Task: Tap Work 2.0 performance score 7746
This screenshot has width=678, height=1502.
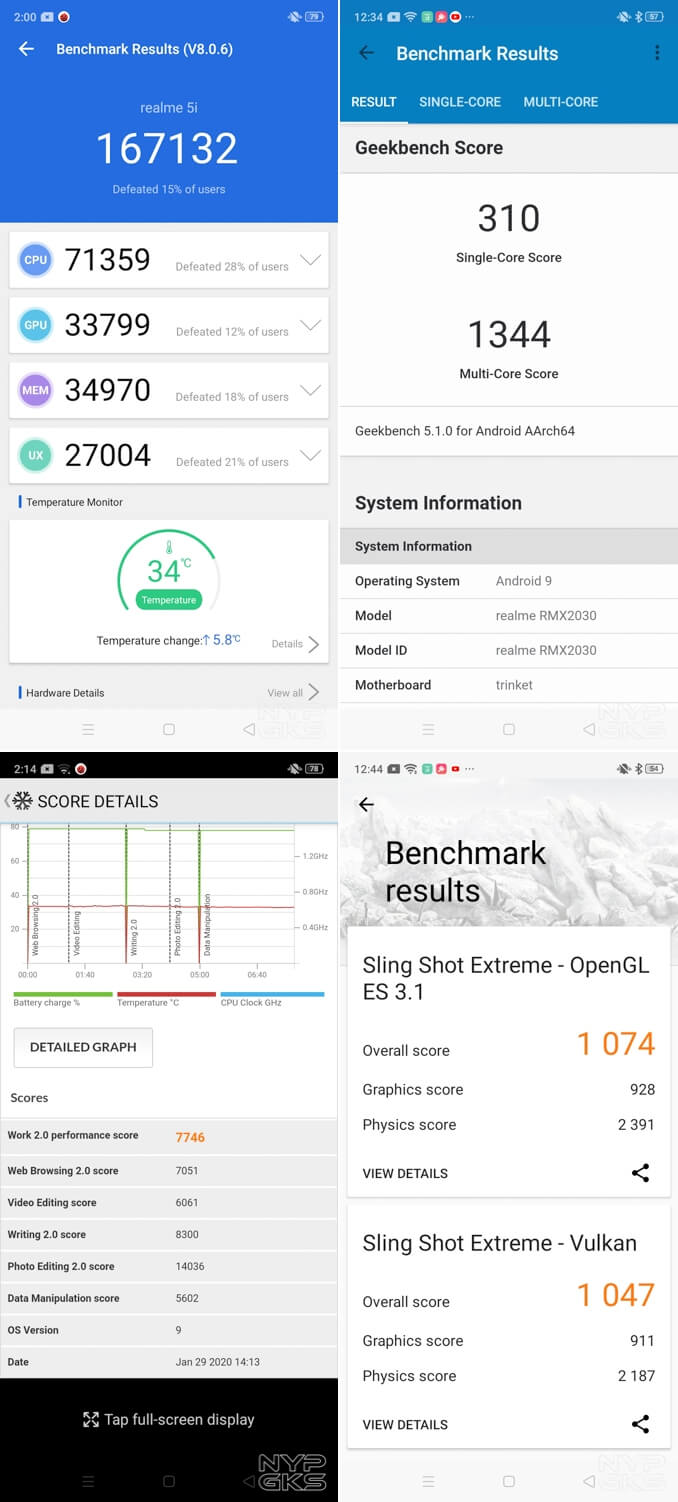Action: point(169,1136)
